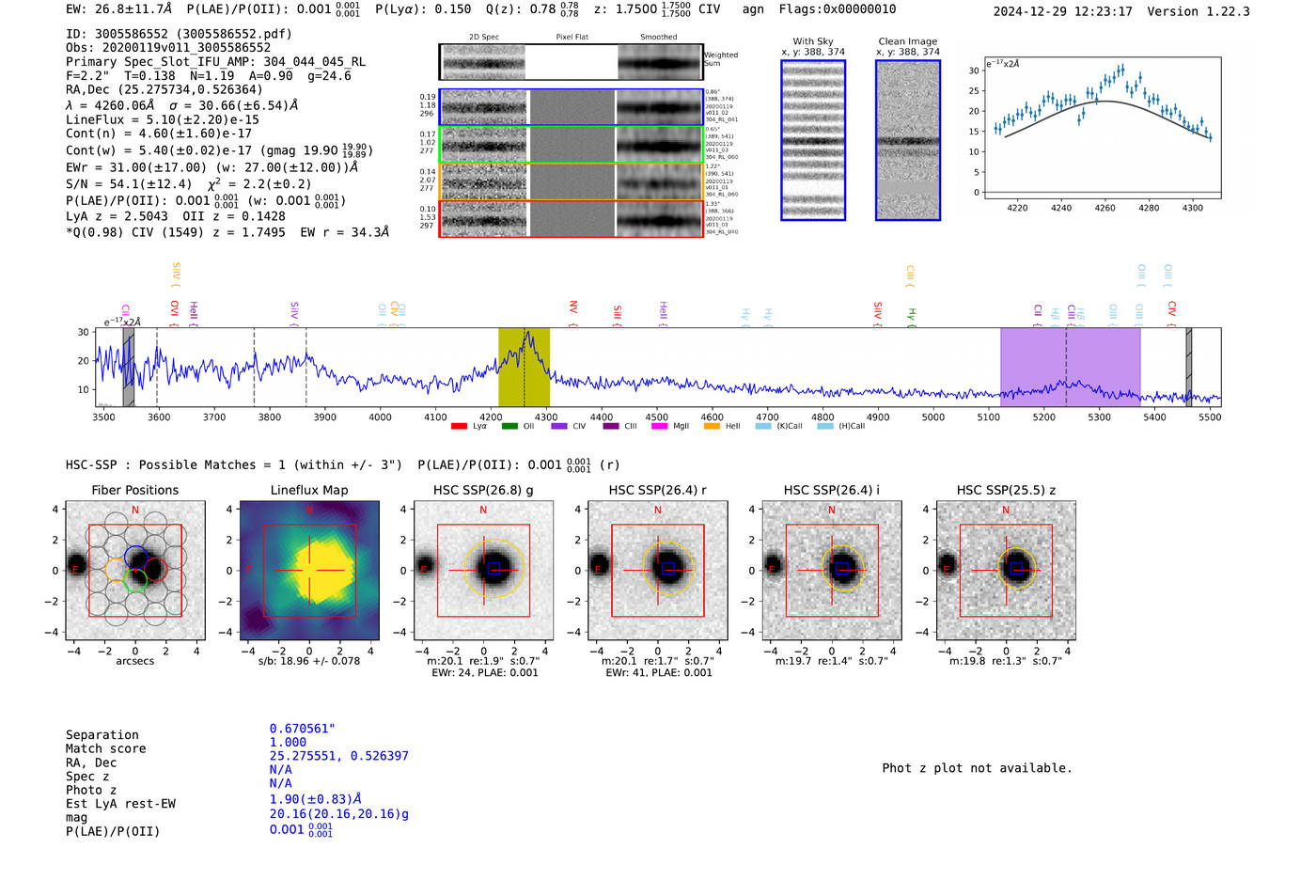Click the agn classification label
Image resolution: width=1316 pixels, height=896 pixels.
(x=753, y=9)
